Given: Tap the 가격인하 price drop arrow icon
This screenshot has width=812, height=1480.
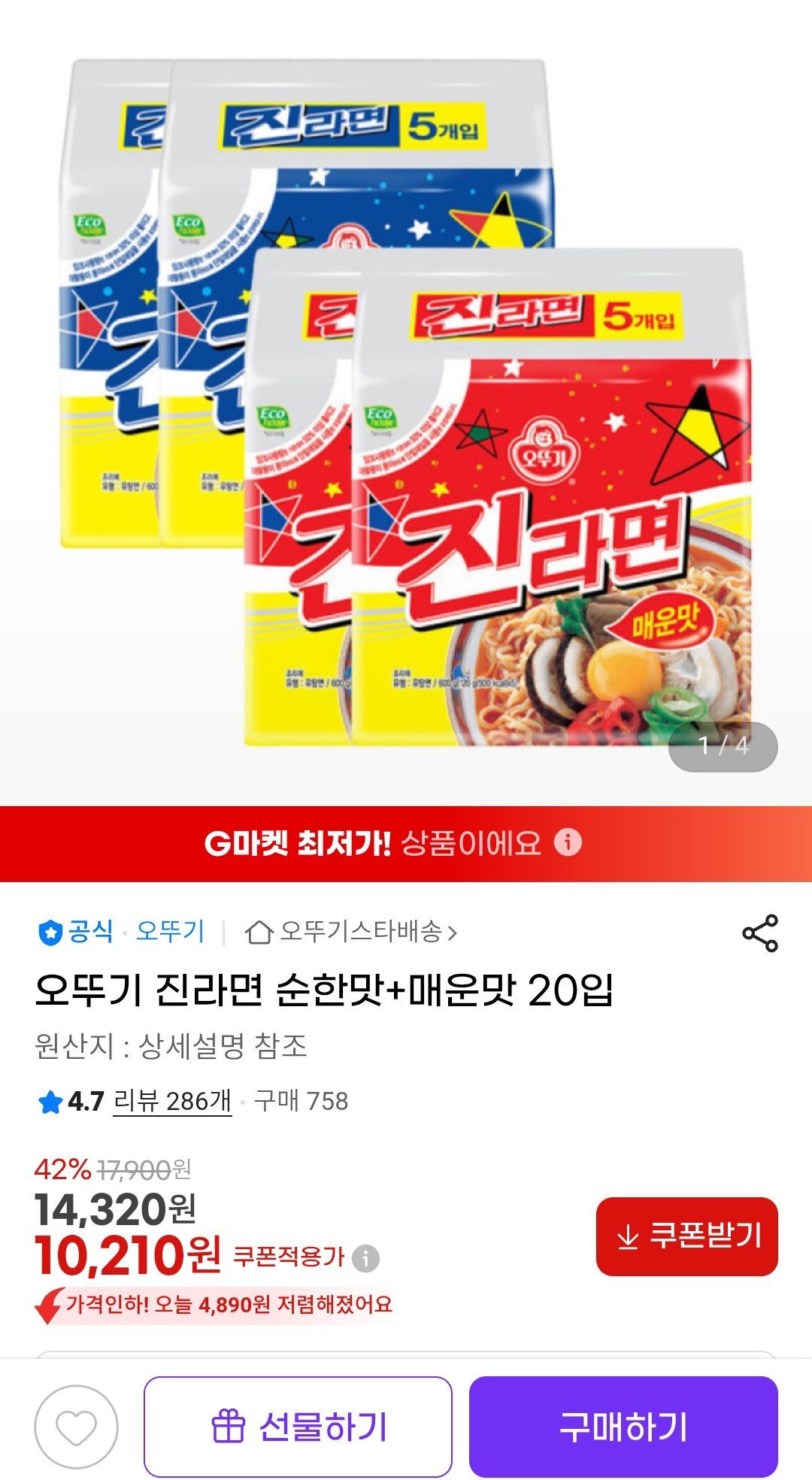Looking at the screenshot, I should [x=48, y=1305].
